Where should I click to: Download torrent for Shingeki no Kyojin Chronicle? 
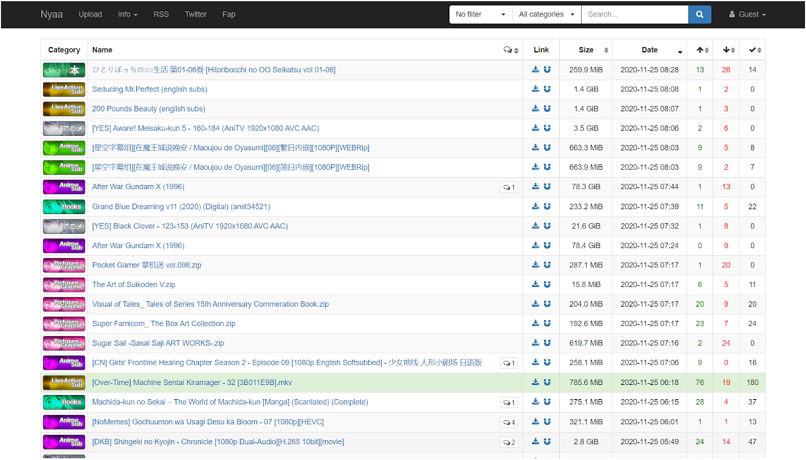click(535, 441)
